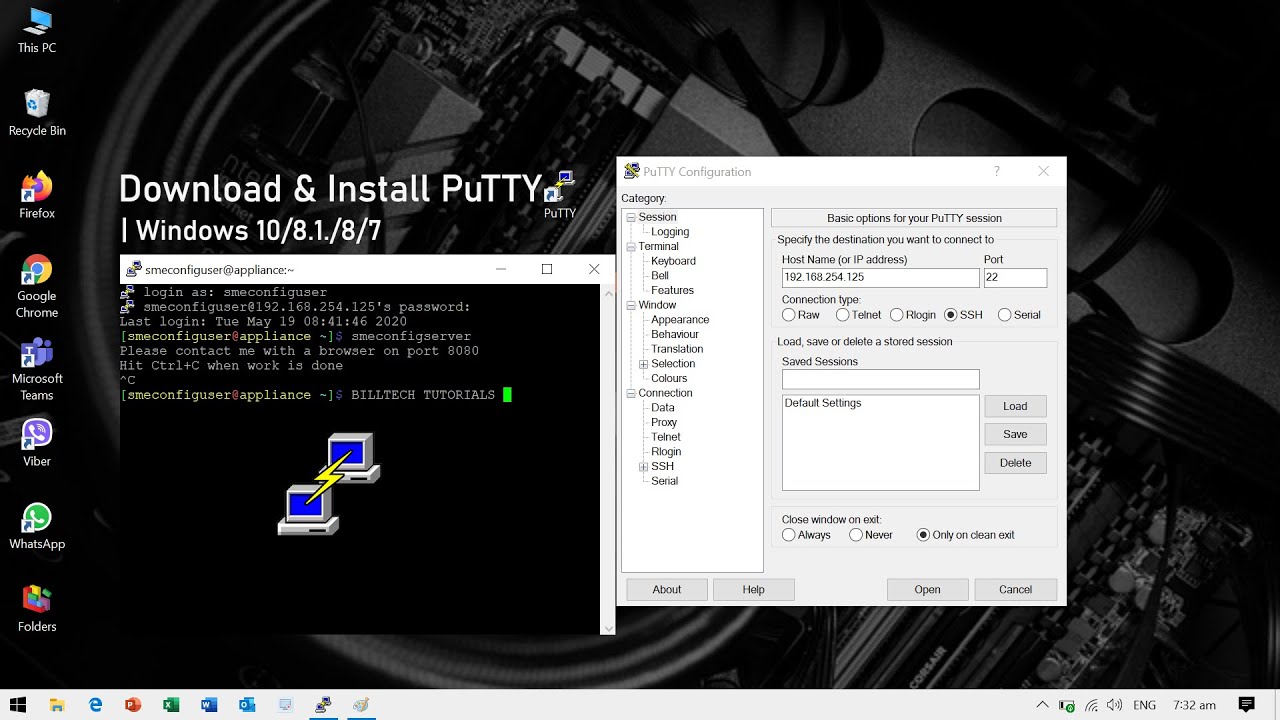Collapse the Session tree node
The width and height of the screenshot is (1280, 720).
(631, 217)
